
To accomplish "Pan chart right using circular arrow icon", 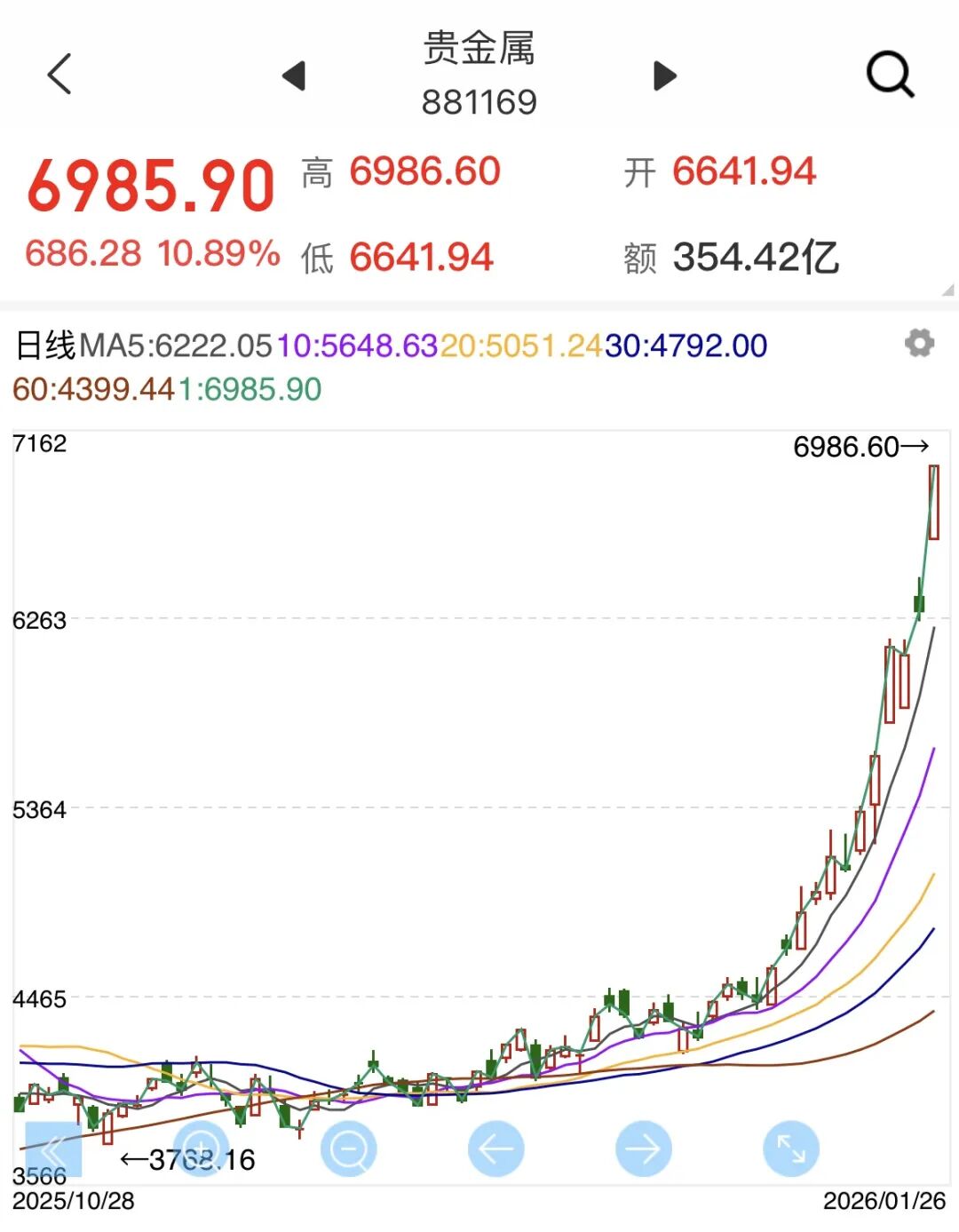I will coord(641,1147).
